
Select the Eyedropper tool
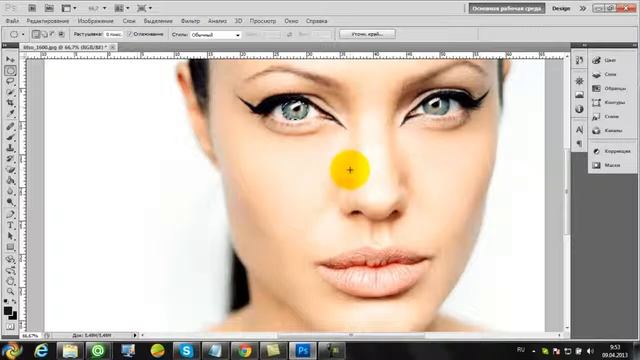pos(10,113)
